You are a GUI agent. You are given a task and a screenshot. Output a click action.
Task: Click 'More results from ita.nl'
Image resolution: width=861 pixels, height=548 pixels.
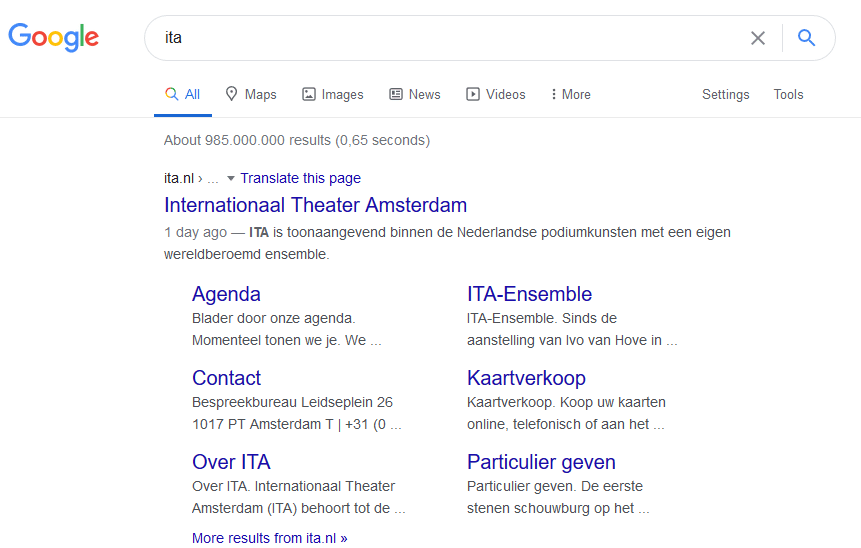[x=270, y=538]
